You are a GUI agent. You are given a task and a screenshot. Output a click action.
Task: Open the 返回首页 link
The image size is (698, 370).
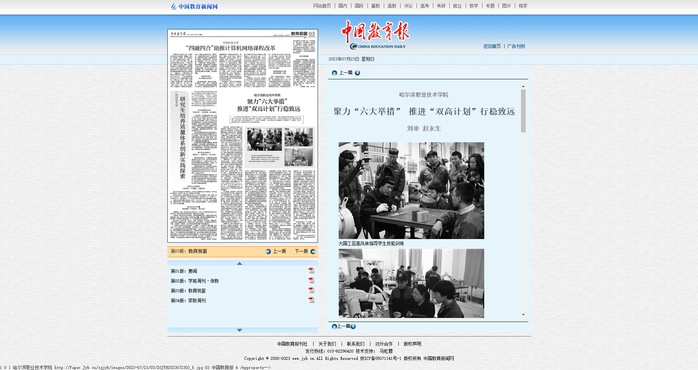click(492, 46)
